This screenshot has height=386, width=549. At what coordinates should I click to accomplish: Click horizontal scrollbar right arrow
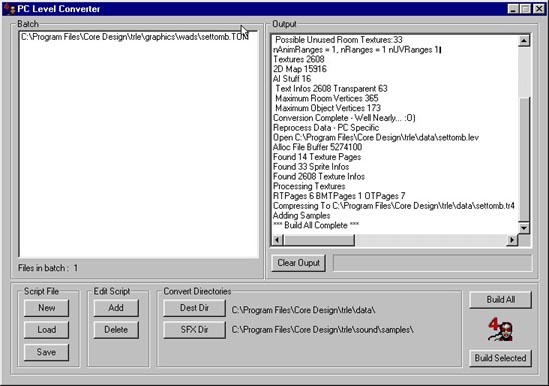pyautogui.click(x=512, y=240)
